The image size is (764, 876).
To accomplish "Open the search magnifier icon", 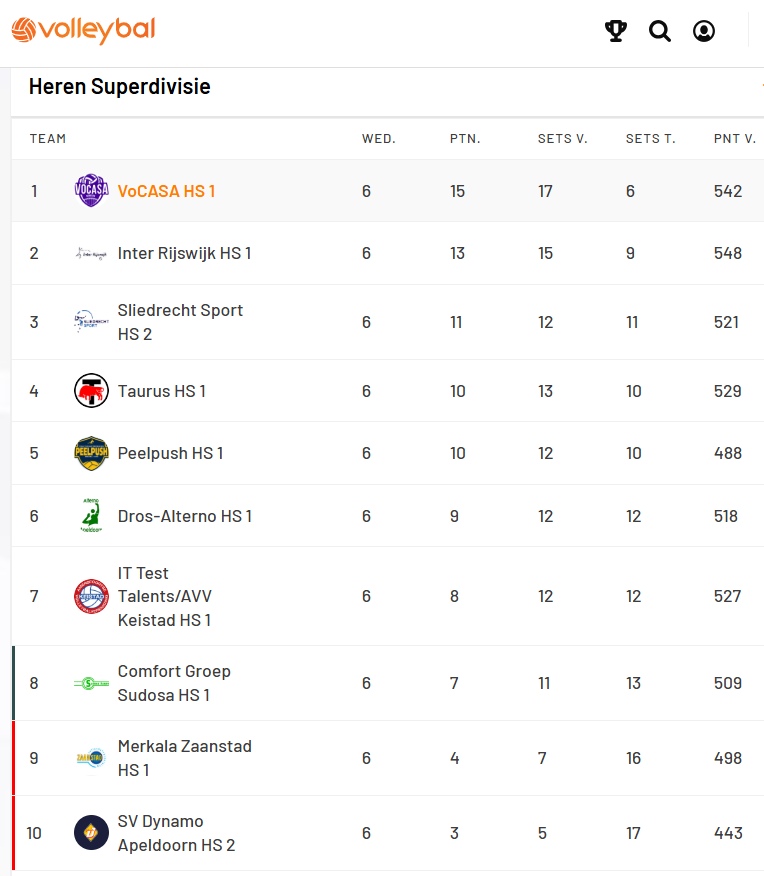I will click(x=660, y=31).
